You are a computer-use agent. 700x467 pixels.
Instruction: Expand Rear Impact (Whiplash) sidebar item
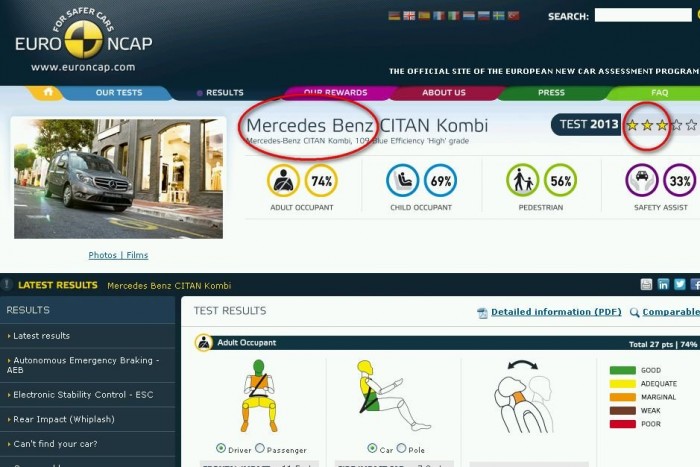tap(59, 419)
